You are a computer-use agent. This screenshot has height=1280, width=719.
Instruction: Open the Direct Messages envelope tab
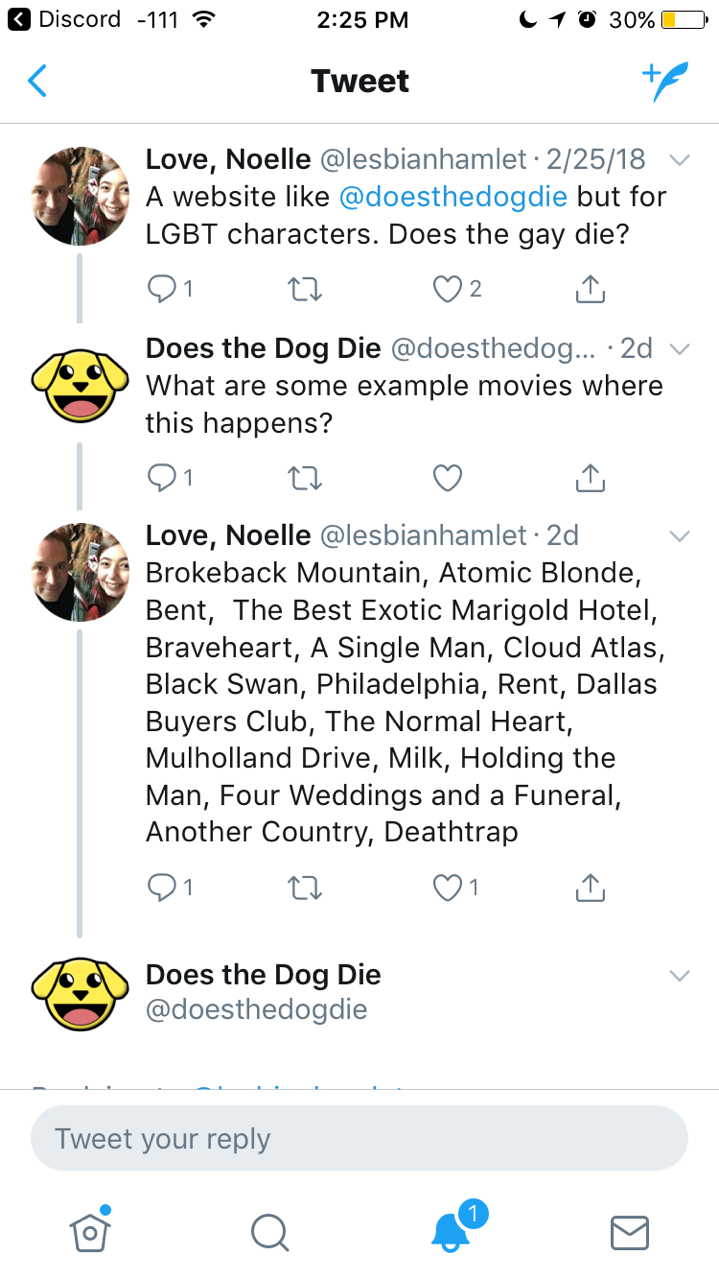coord(629,1232)
